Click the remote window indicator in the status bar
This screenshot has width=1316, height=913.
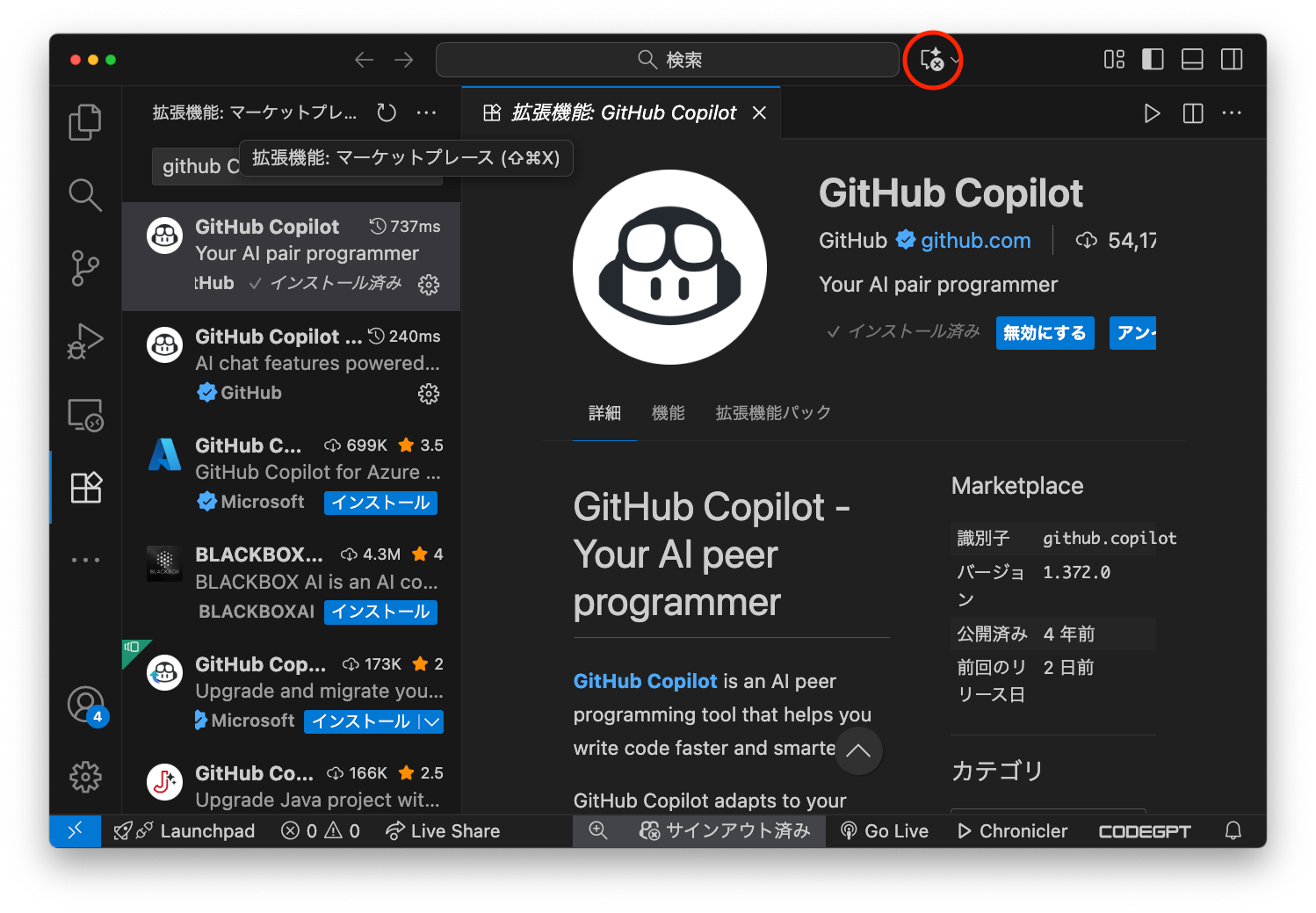[76, 830]
